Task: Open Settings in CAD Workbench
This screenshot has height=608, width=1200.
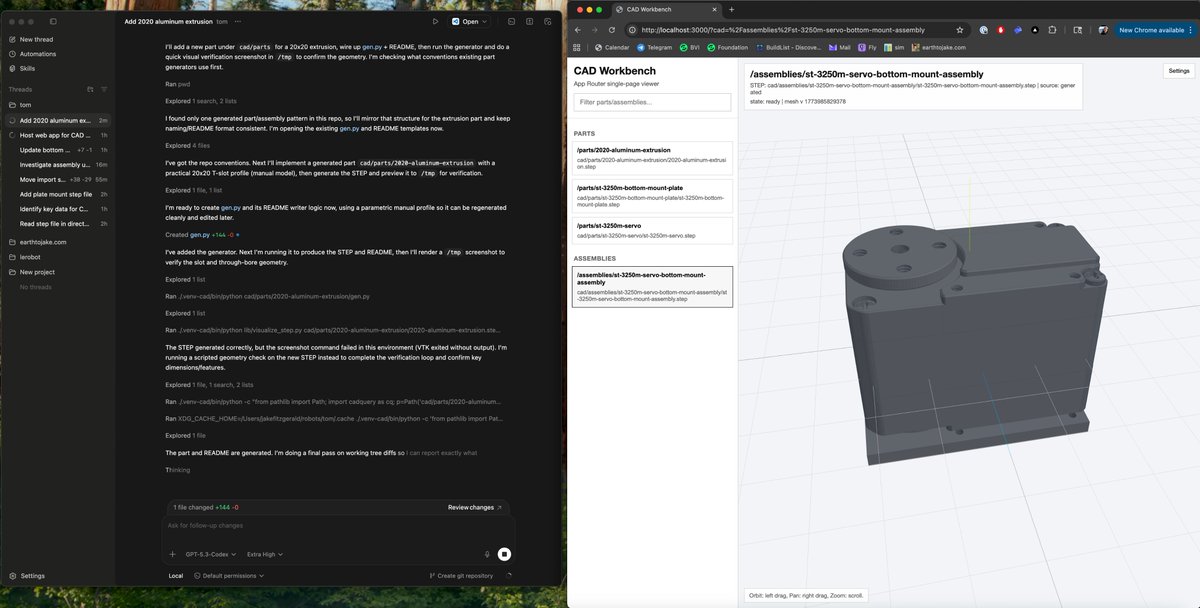Action: click(x=1179, y=71)
